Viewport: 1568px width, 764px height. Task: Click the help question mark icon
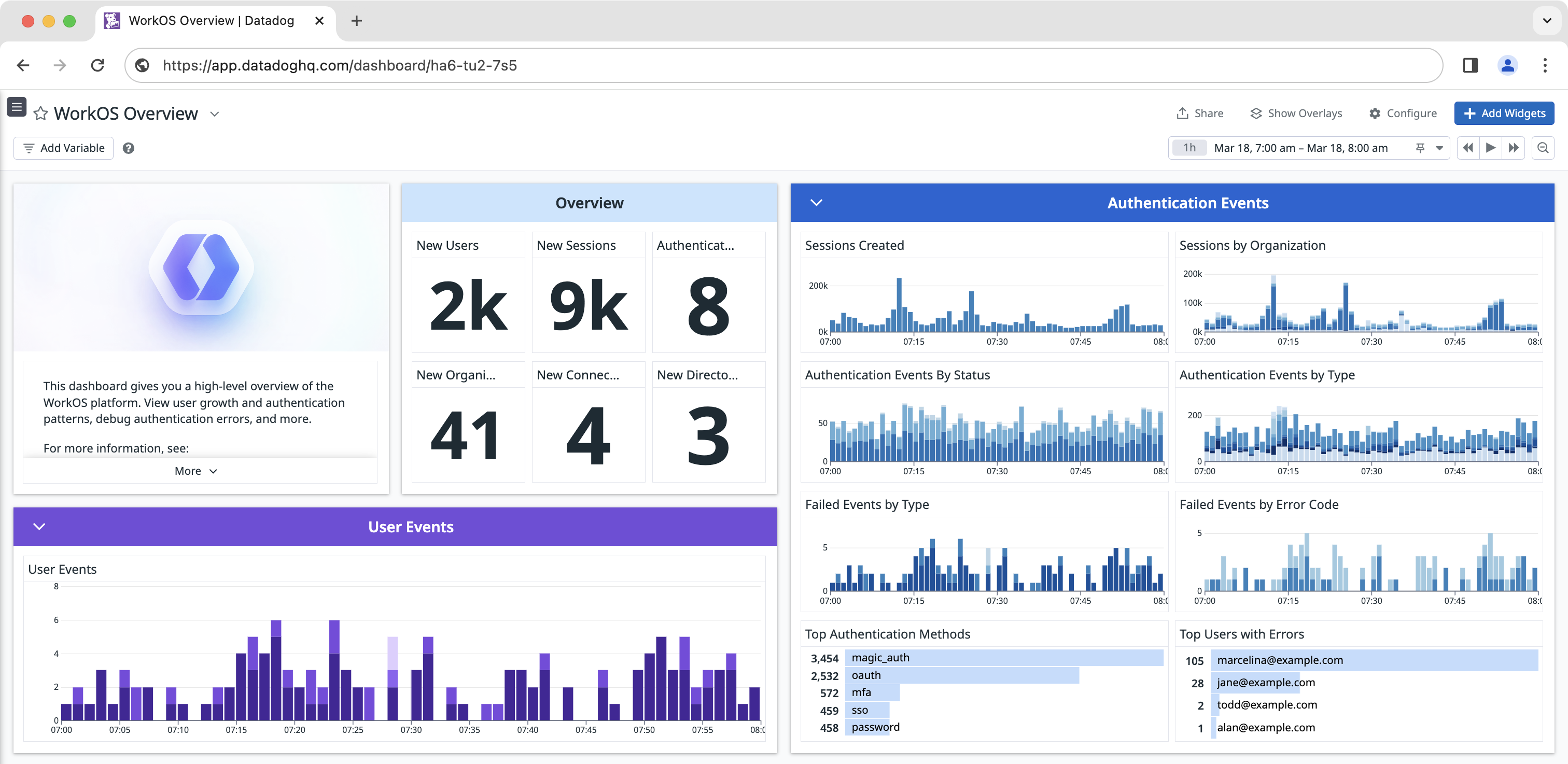click(x=128, y=148)
